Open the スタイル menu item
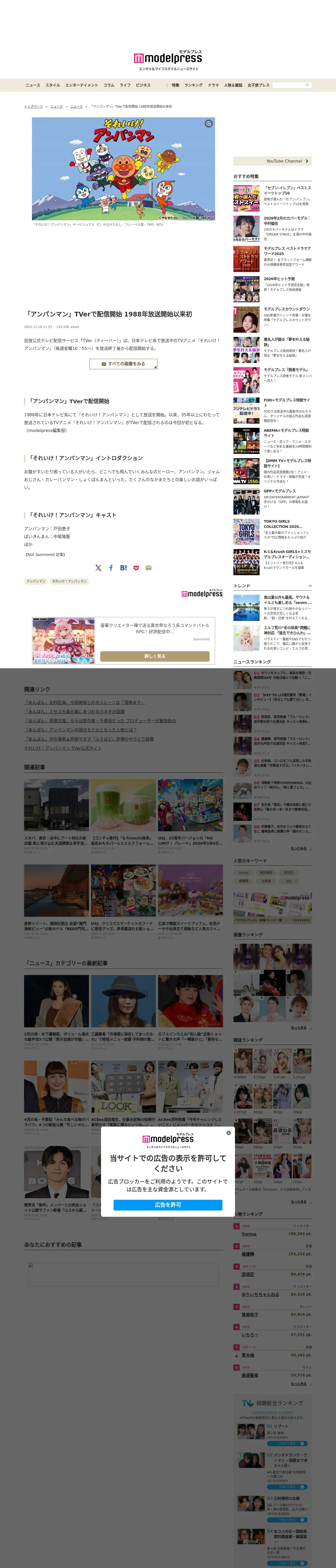 pos(52,85)
